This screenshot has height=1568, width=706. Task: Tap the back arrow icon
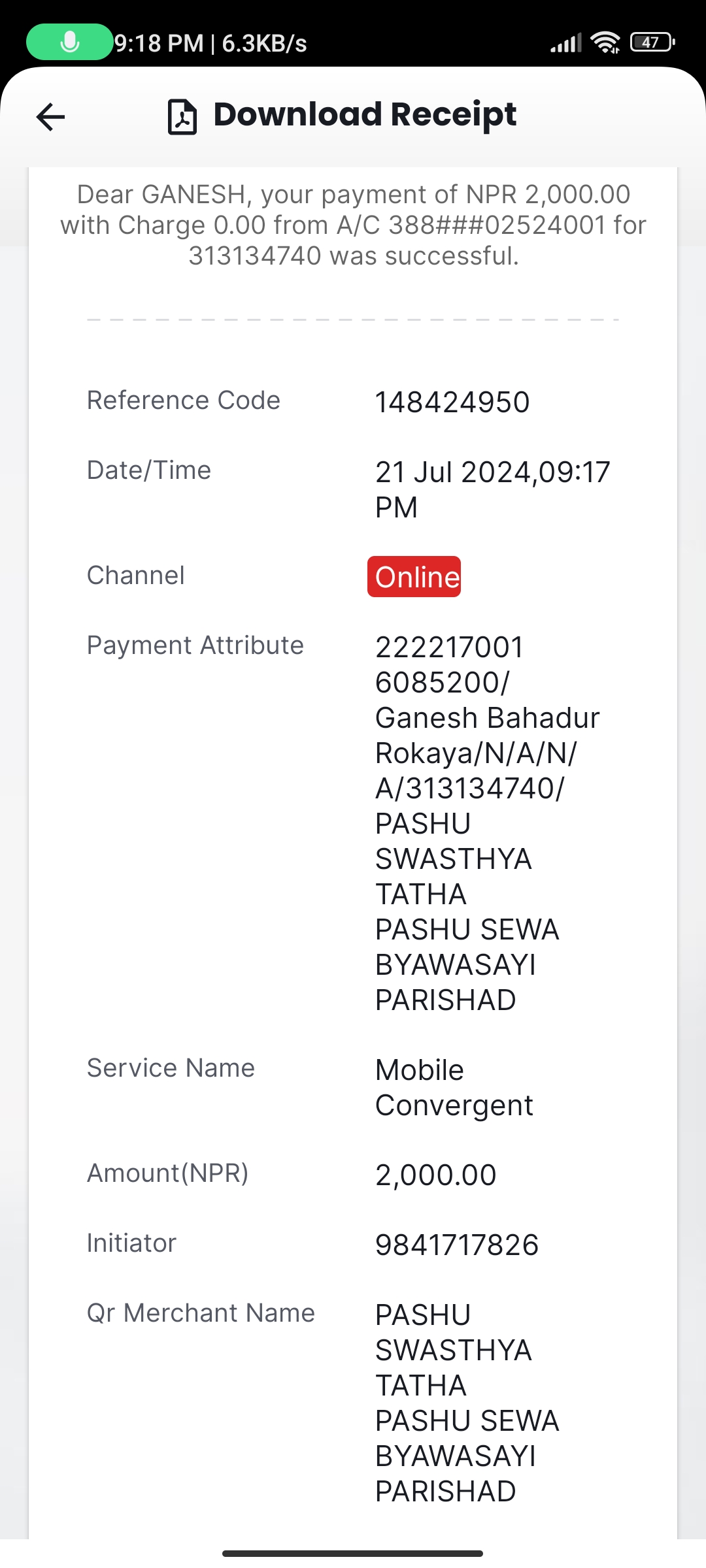coord(50,117)
